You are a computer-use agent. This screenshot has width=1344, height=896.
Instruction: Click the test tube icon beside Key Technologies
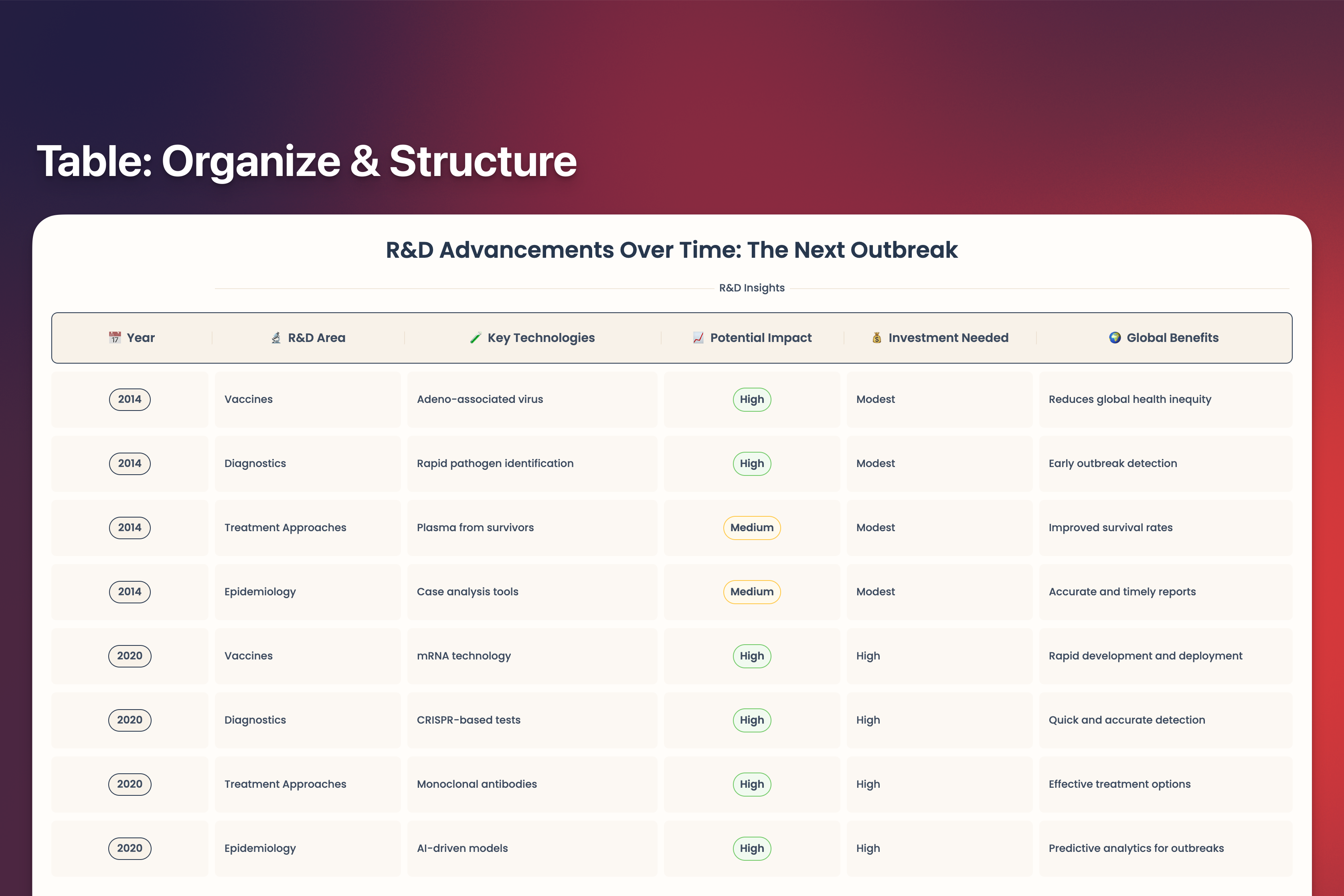(476, 338)
